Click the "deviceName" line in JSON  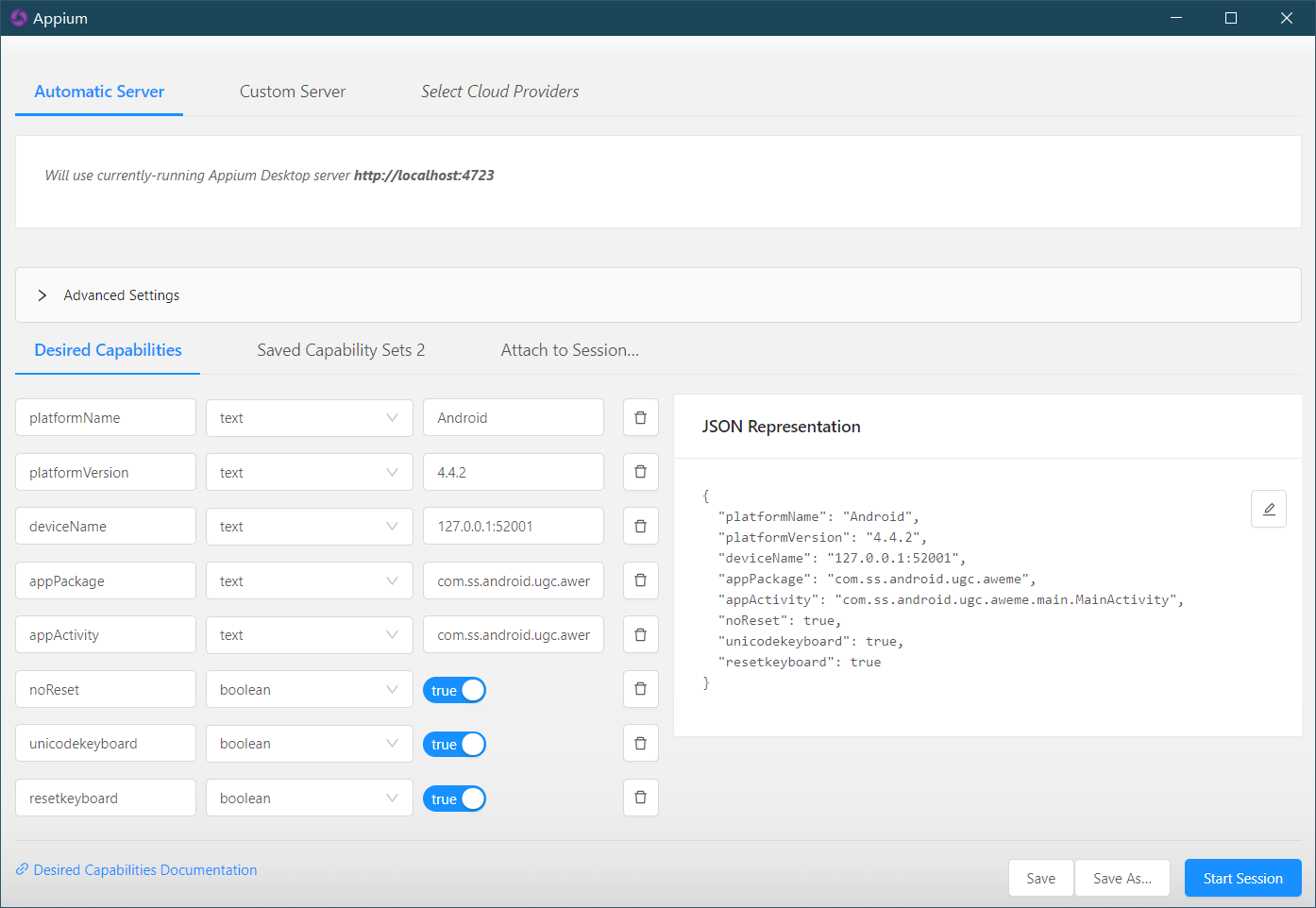click(x=842, y=558)
